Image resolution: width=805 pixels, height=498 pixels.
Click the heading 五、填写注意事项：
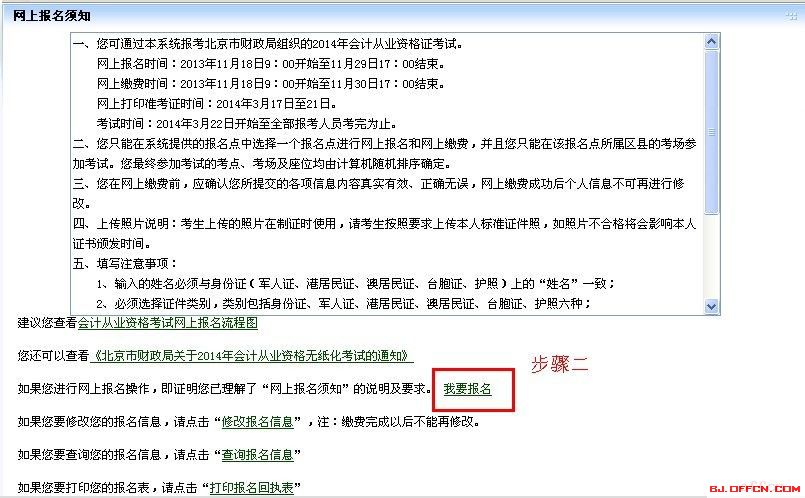point(125,263)
